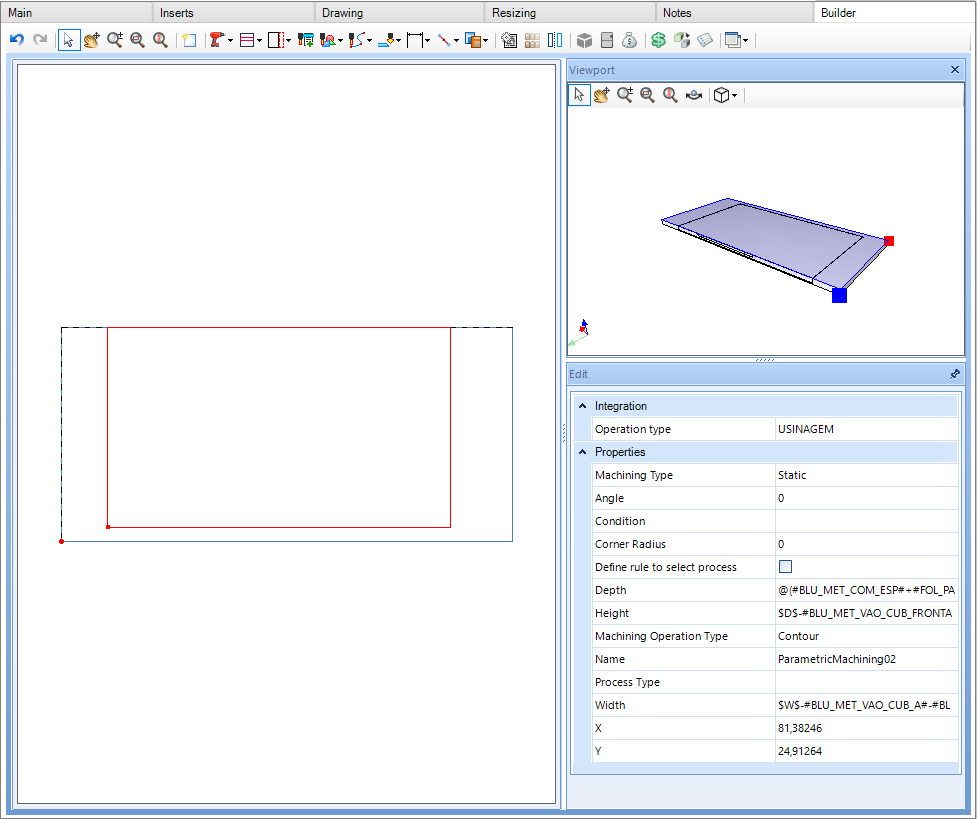977x819 pixels.
Task: Select the pan hand tool in main toolbar
Action: pos(92,40)
